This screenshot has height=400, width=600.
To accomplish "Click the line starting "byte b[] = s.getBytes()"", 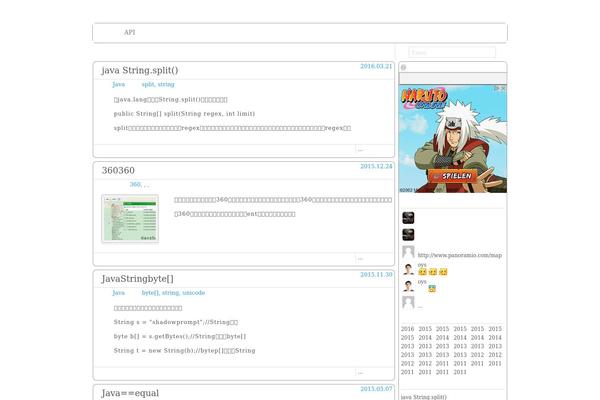I will coord(179,336).
